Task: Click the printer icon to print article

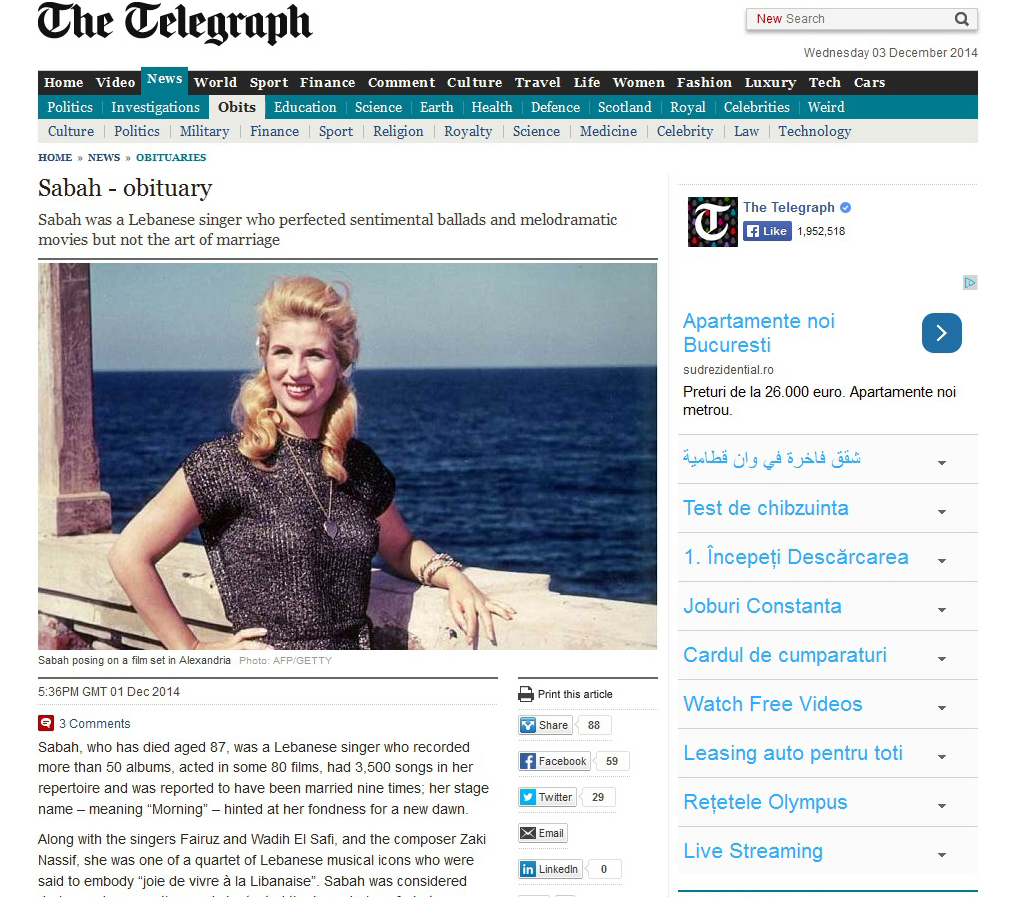Action: pos(526,694)
